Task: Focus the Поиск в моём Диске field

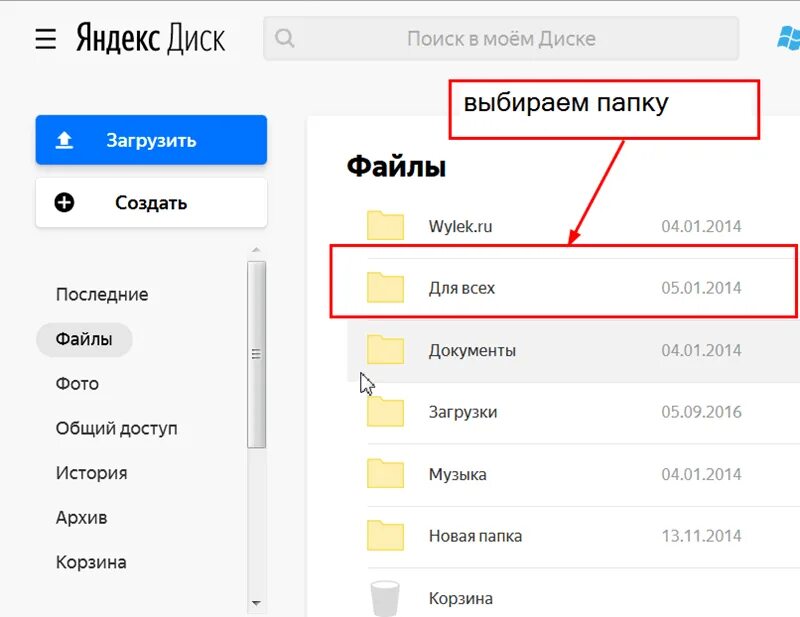Action: coord(501,38)
